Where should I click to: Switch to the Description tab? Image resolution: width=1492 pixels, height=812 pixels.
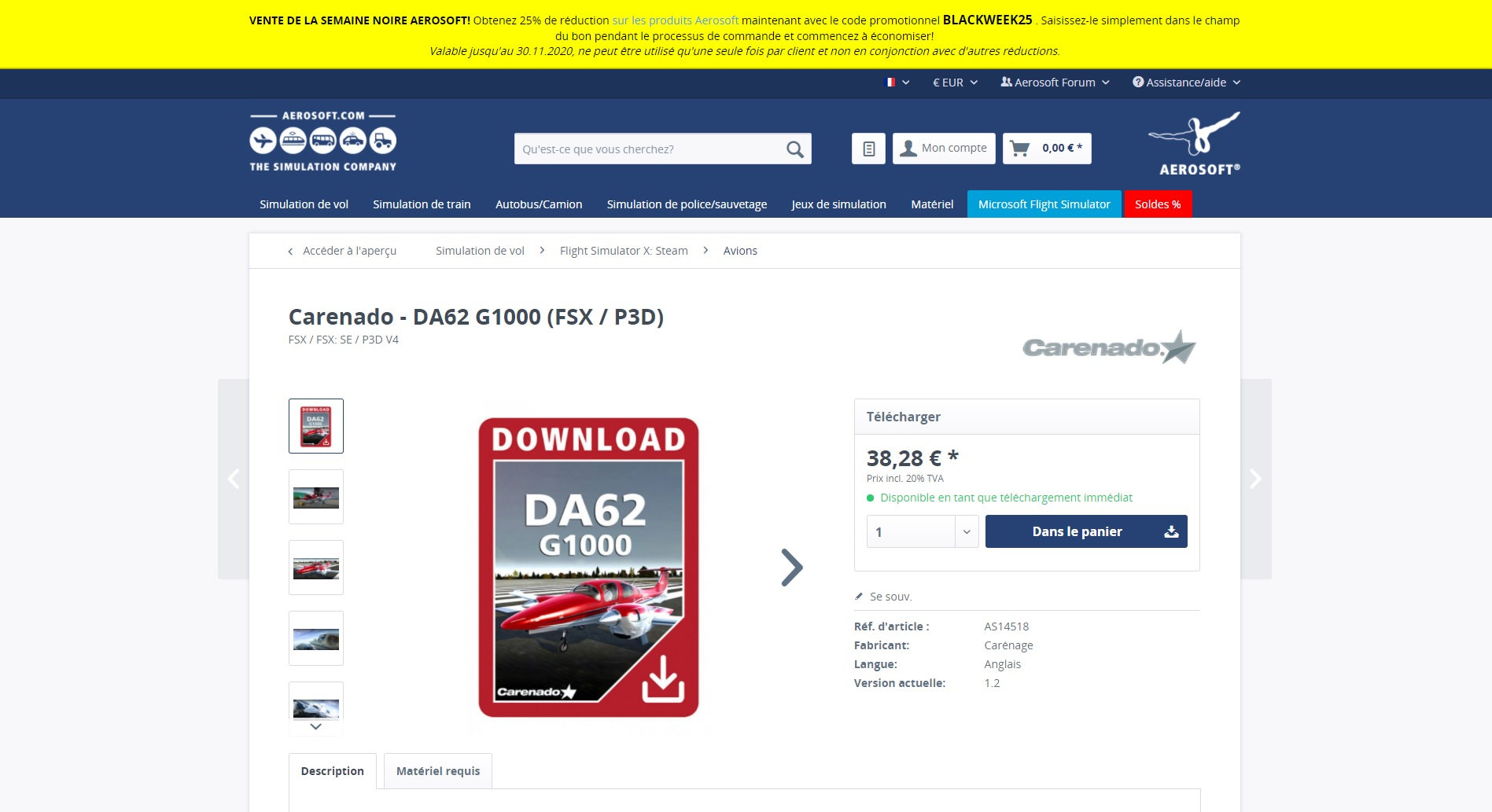(x=333, y=771)
